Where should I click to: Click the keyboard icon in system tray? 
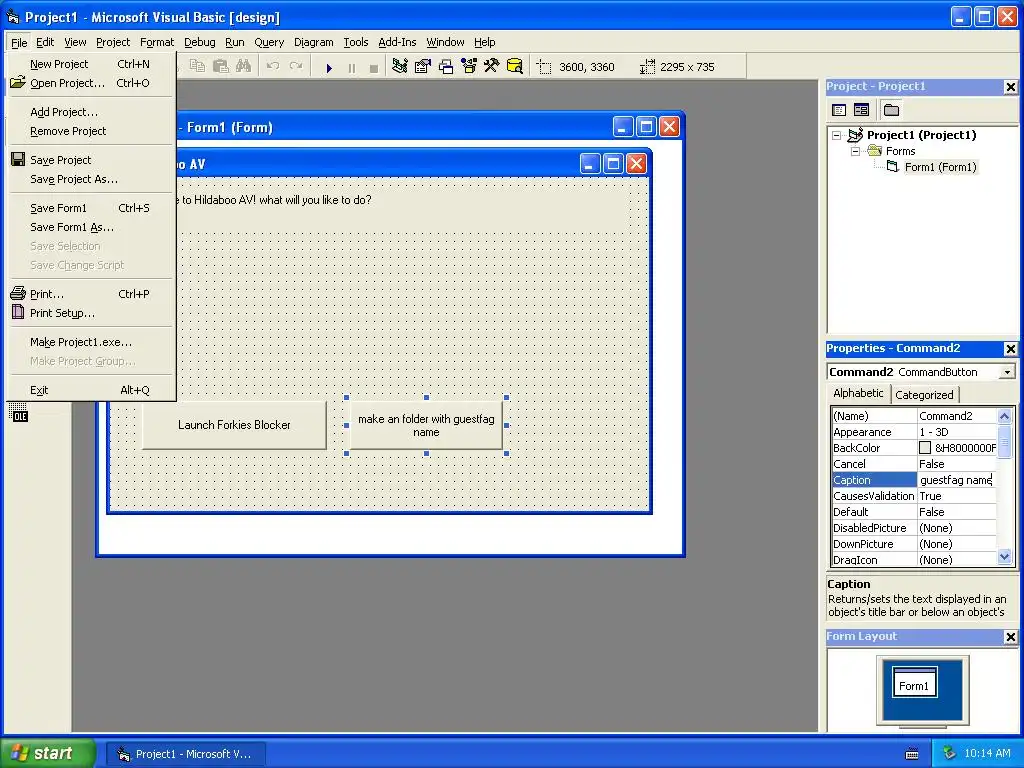(912, 754)
